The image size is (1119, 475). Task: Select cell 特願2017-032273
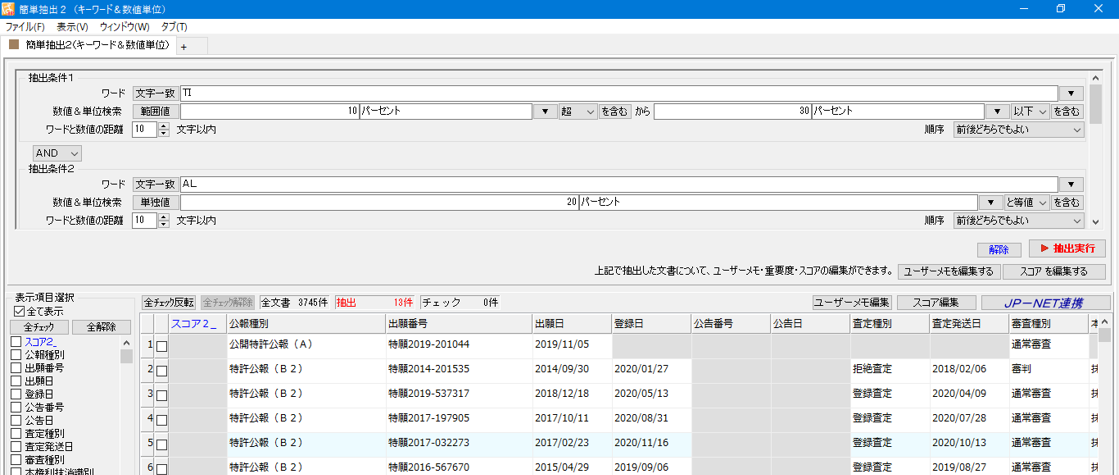(459, 443)
